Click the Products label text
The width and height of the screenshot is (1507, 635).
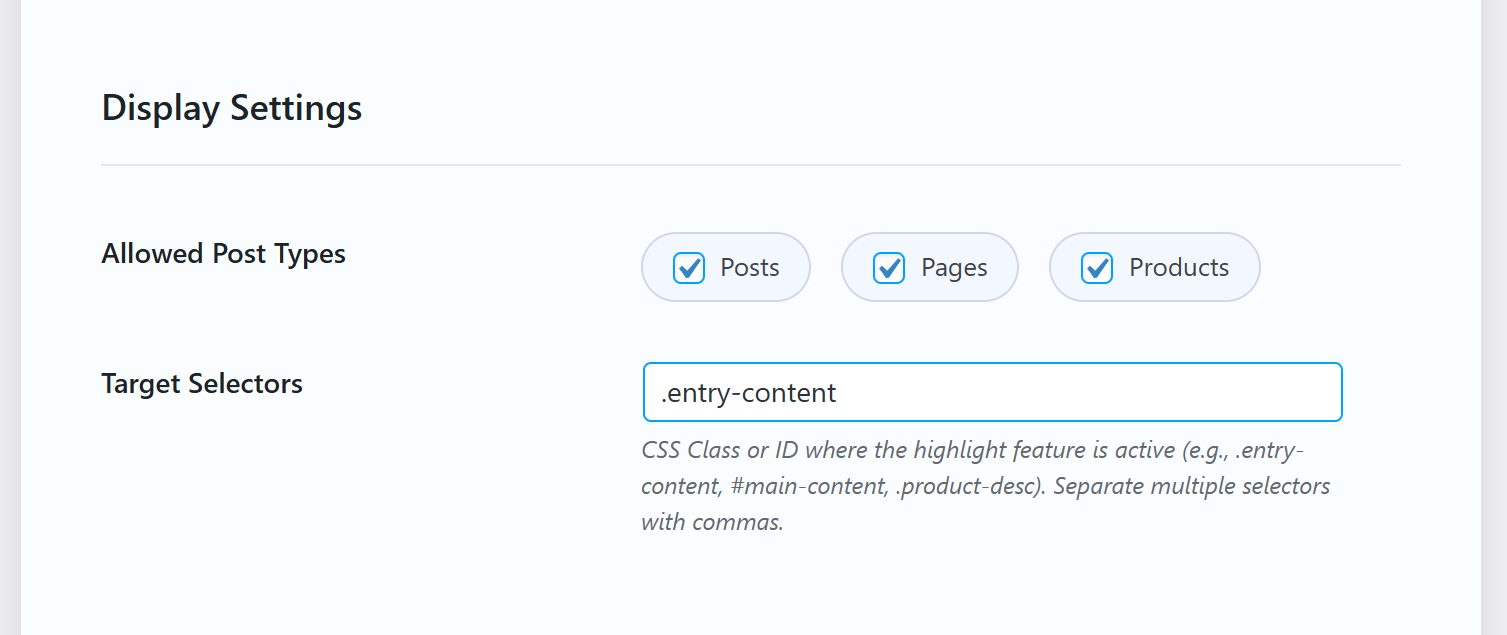click(x=1179, y=267)
